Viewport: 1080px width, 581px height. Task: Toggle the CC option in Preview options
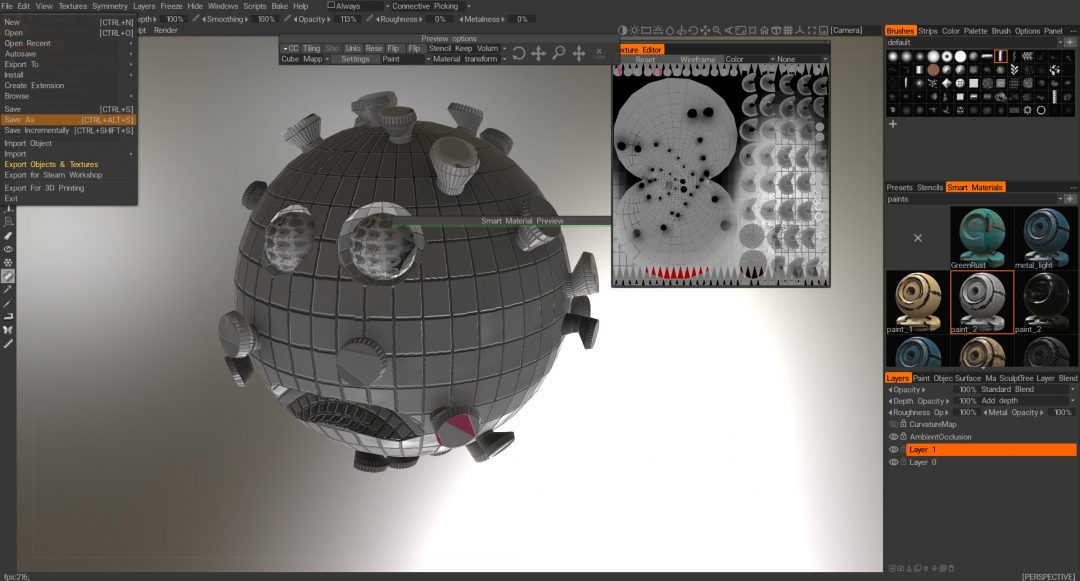point(291,48)
